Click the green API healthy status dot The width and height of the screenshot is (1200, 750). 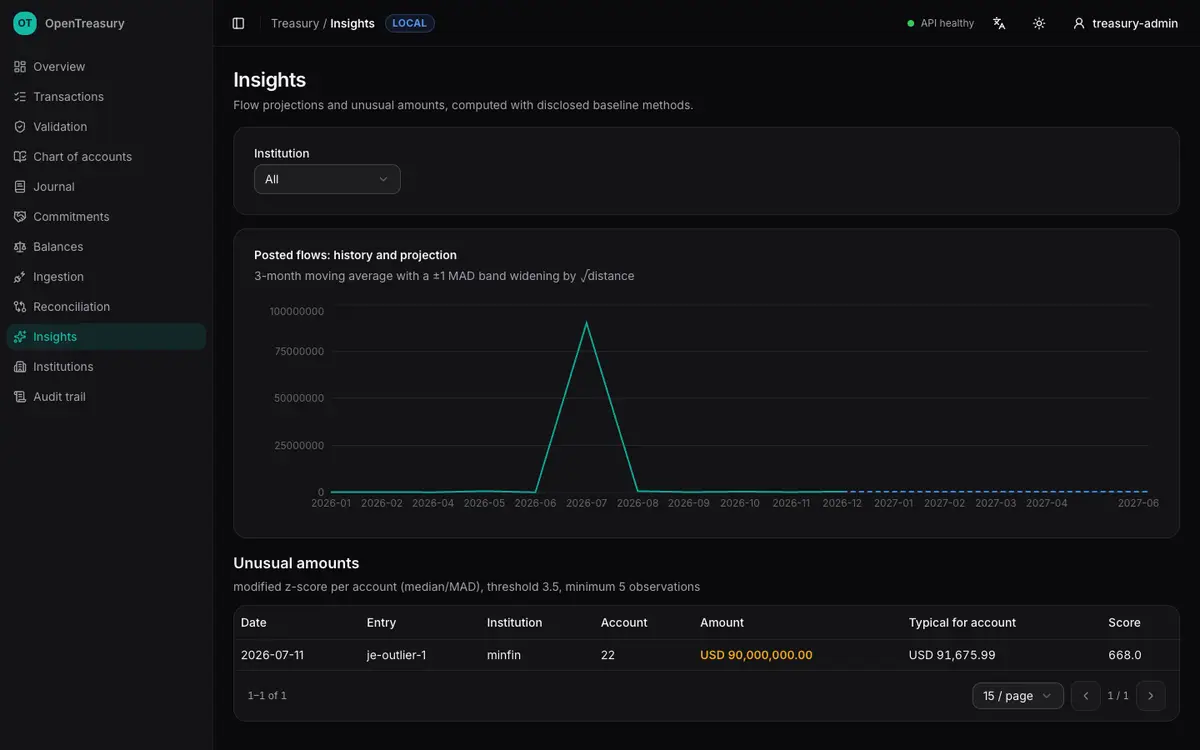point(911,23)
